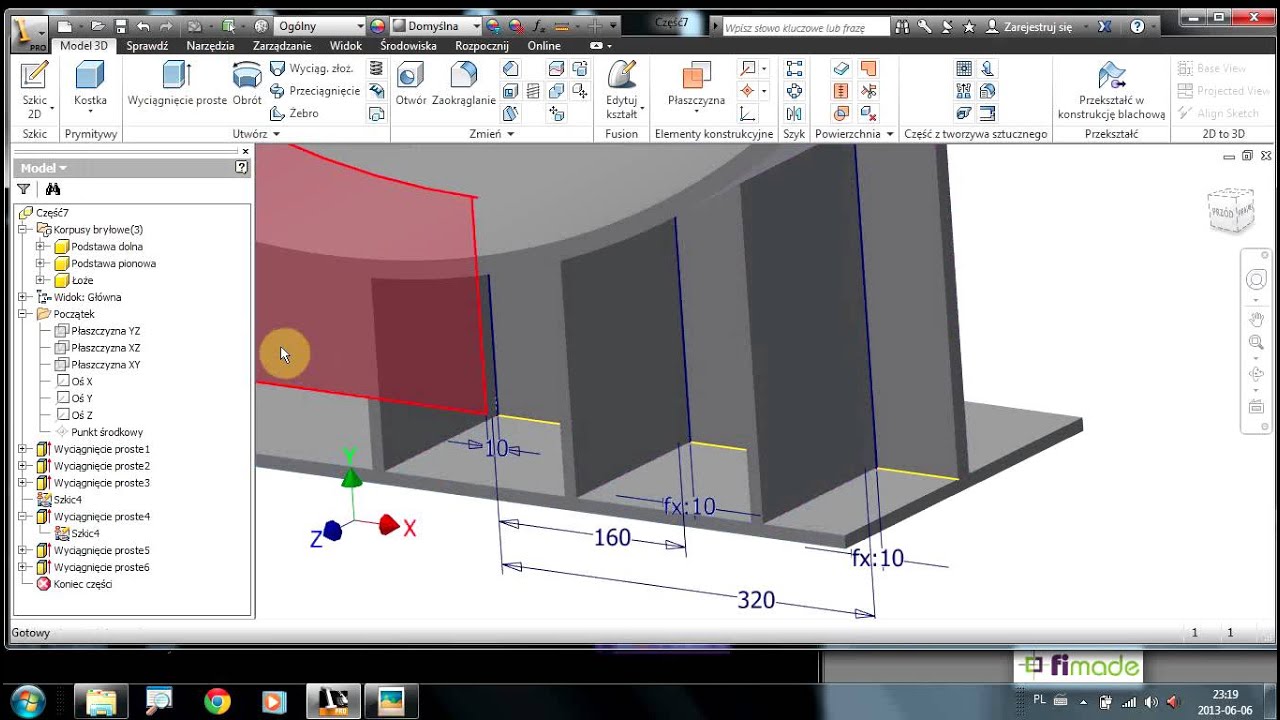This screenshot has width=1280, height=720.
Task: Open the filter funnel in Model browser
Action: point(24,189)
